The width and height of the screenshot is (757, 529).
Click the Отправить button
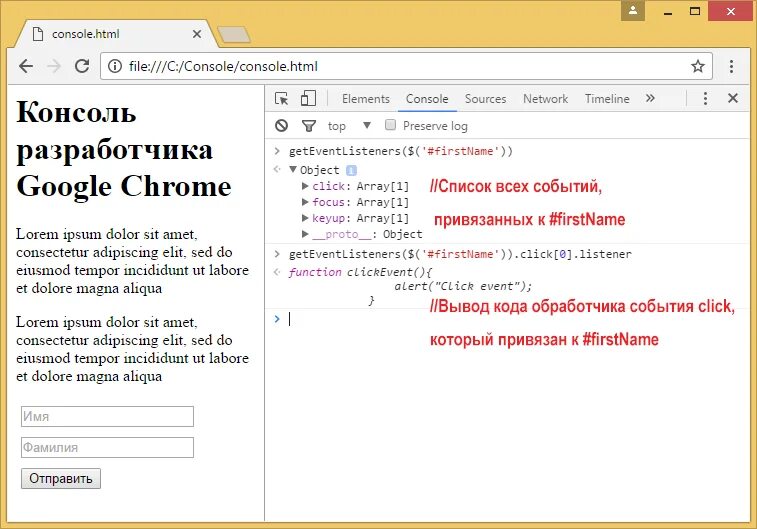61,478
